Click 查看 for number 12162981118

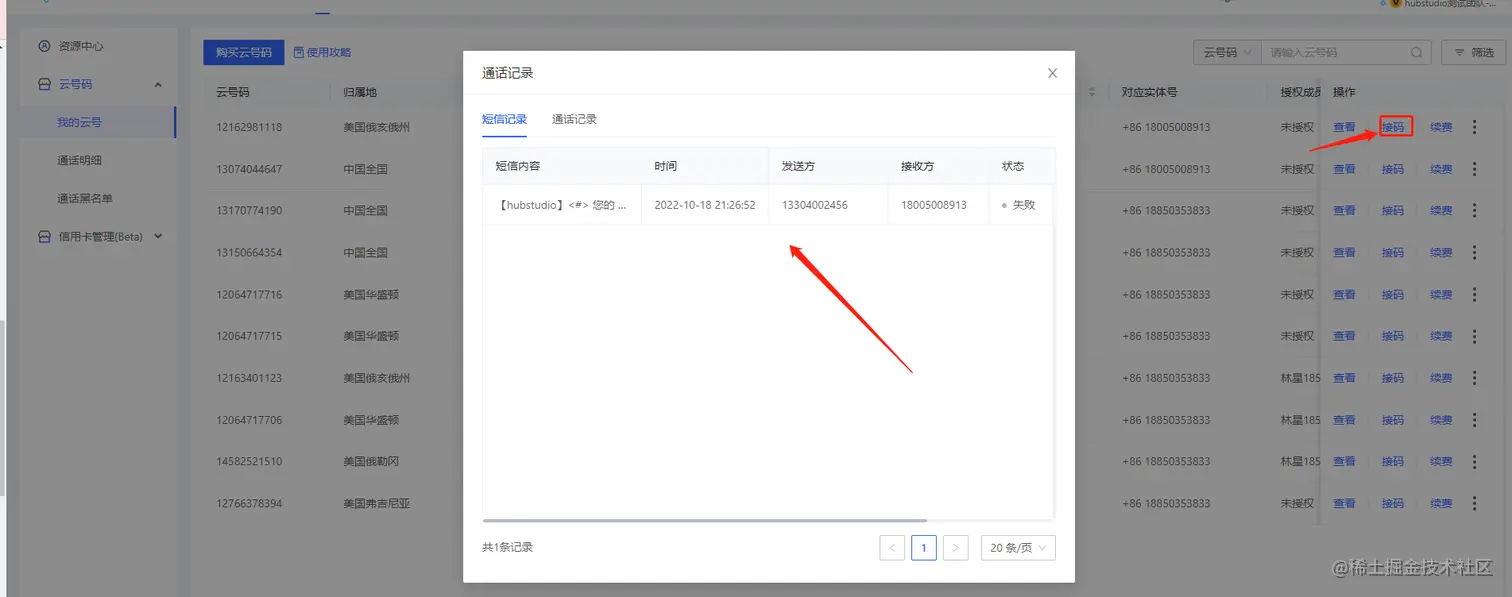pyautogui.click(x=1344, y=127)
